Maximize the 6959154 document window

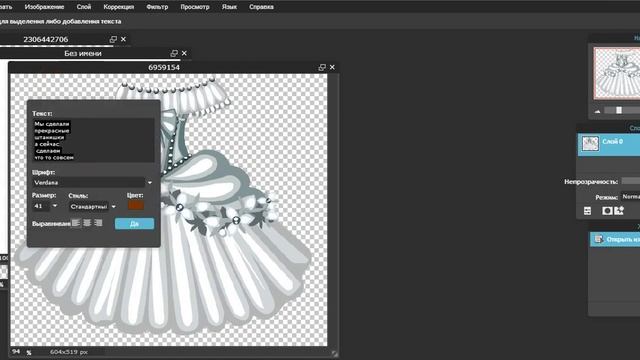[322, 67]
